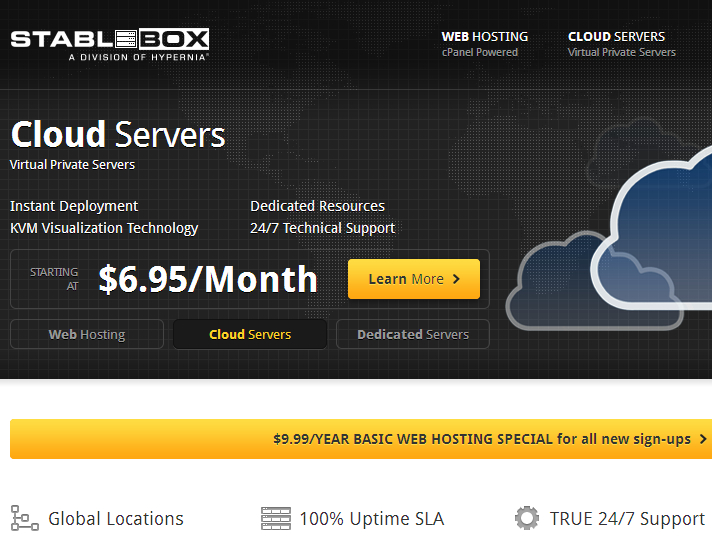The width and height of the screenshot is (712, 540).
Task: Click the Global Locations heading
Action: 116,519
